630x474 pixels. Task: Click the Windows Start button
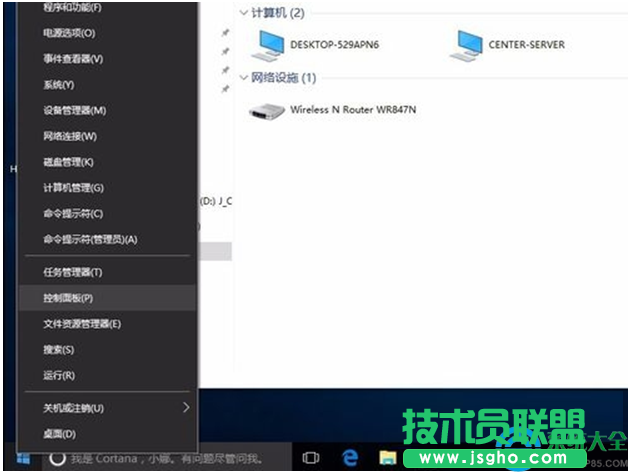click(x=22, y=458)
